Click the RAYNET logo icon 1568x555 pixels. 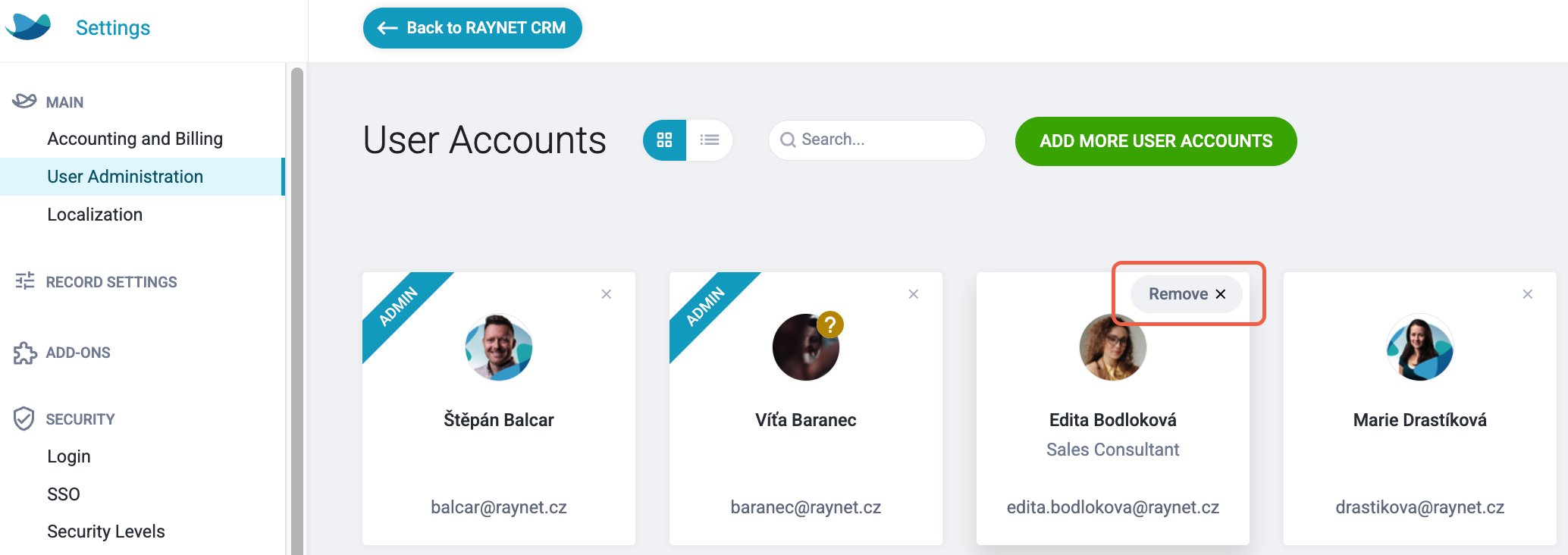[28, 27]
